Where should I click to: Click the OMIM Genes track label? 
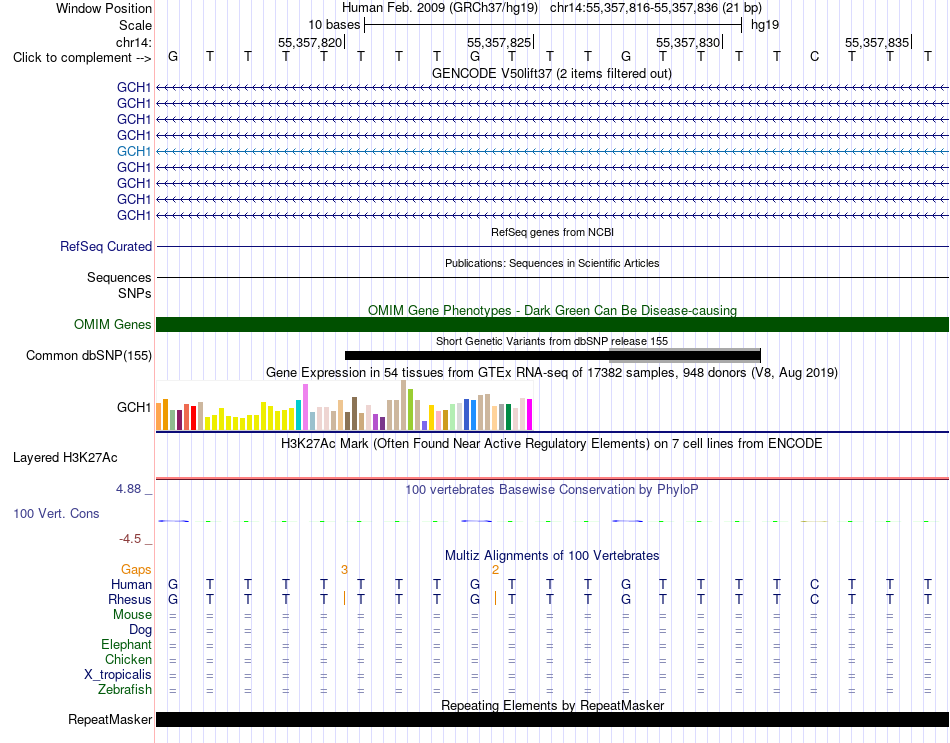(x=113, y=324)
